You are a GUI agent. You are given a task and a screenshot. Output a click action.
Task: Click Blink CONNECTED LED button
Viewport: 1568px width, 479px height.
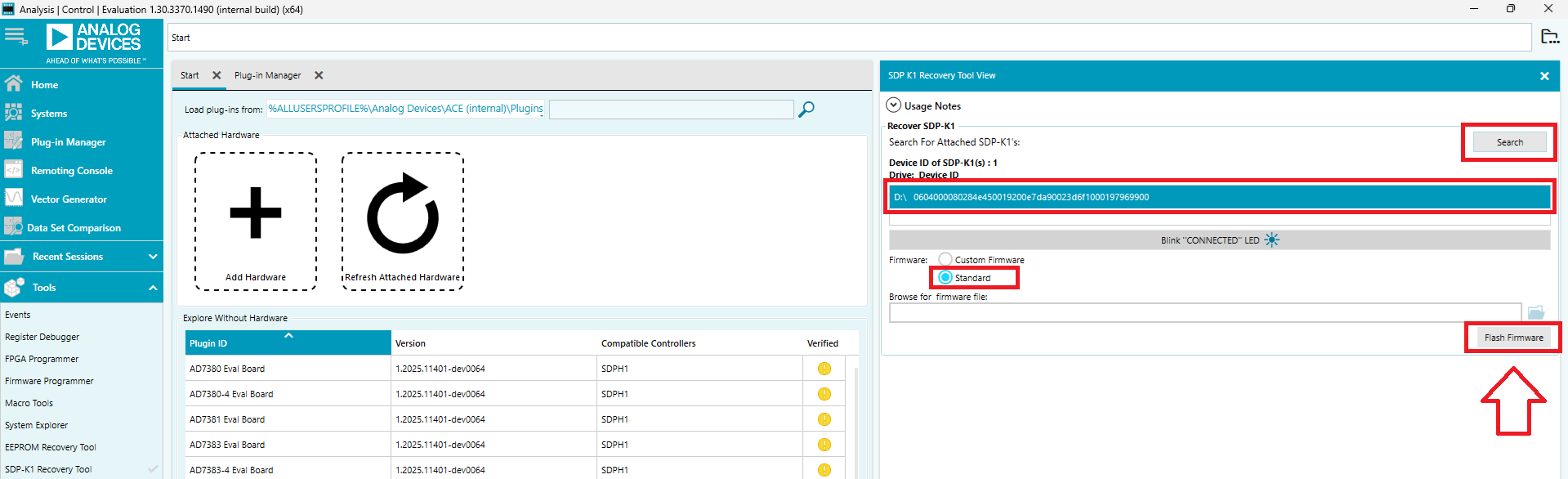1219,240
